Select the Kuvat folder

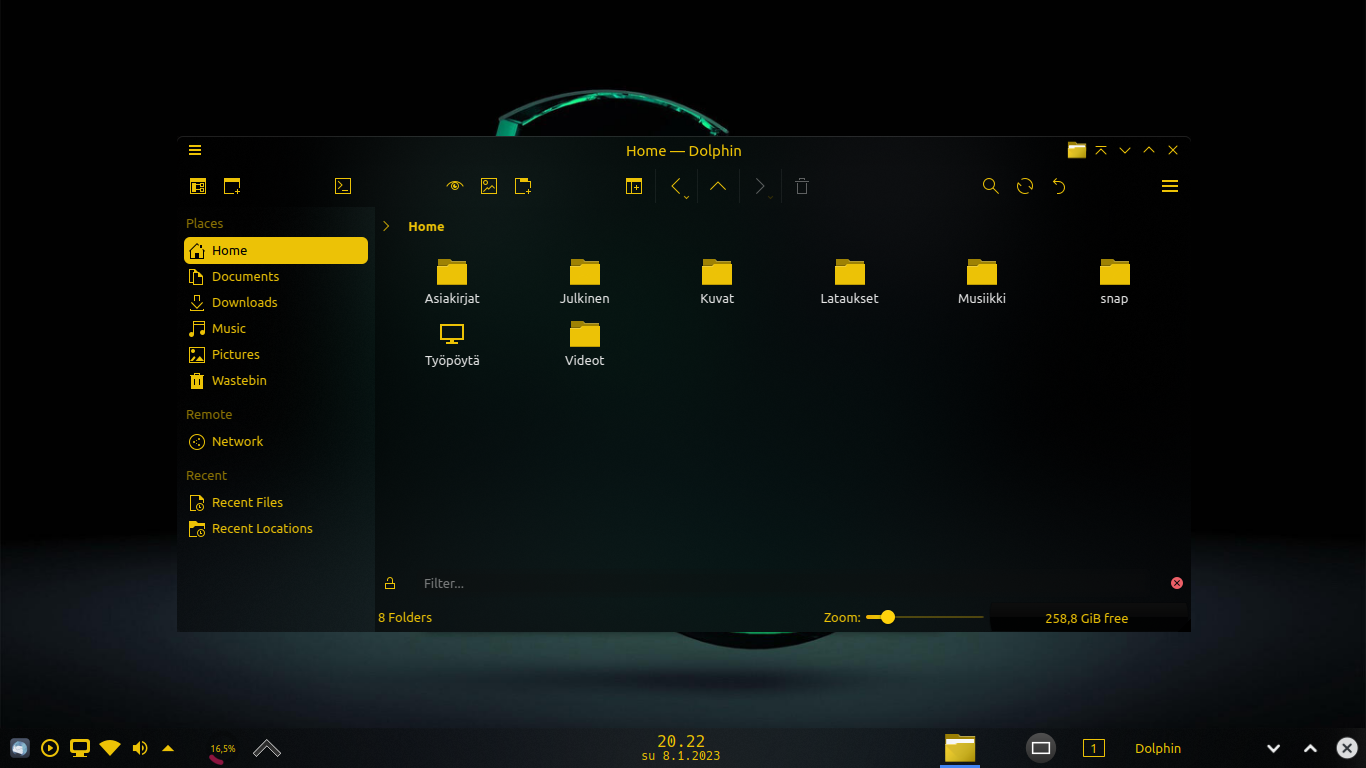click(x=717, y=282)
